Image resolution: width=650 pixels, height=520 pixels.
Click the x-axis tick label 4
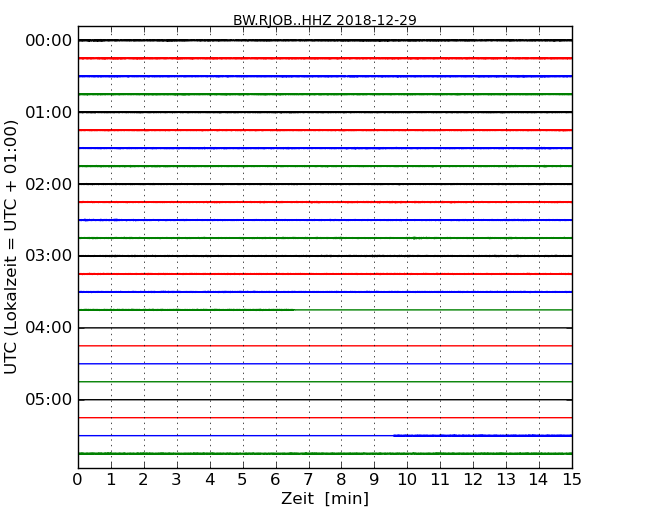(210, 480)
